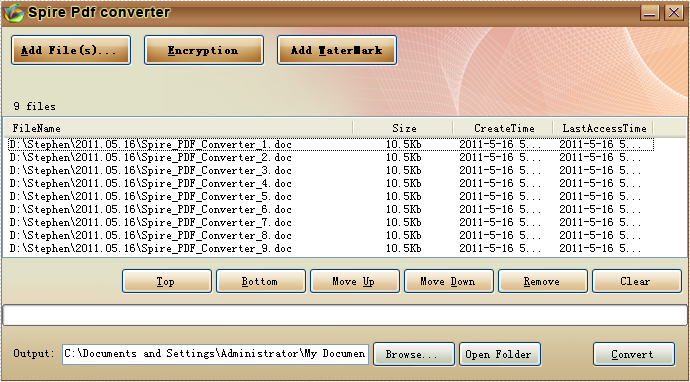This screenshot has height=382, width=690.
Task: Clear the file list
Action: click(x=637, y=281)
